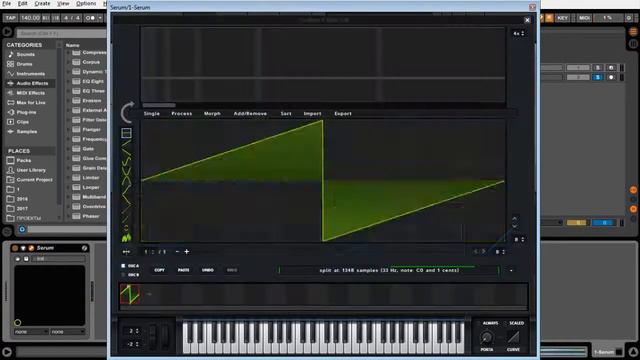Open Packs in Places
The image size is (640, 360).
[24, 160]
